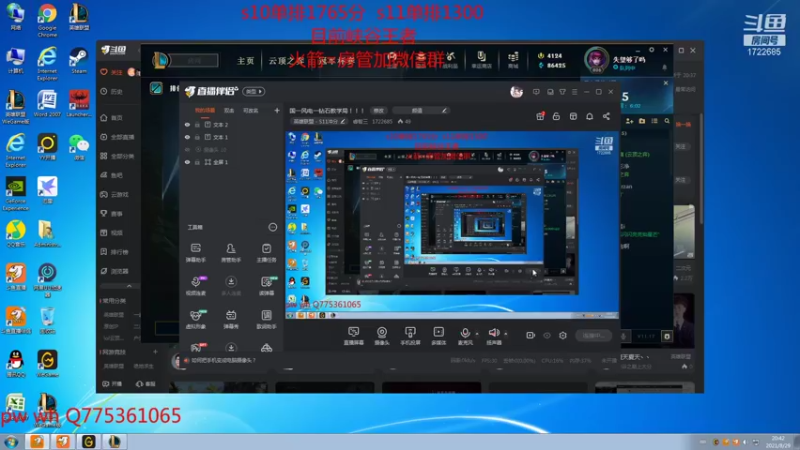Image resolution: width=800 pixels, height=450 pixels.
Task: Open the download tool below 房管助手
Action: [231, 286]
